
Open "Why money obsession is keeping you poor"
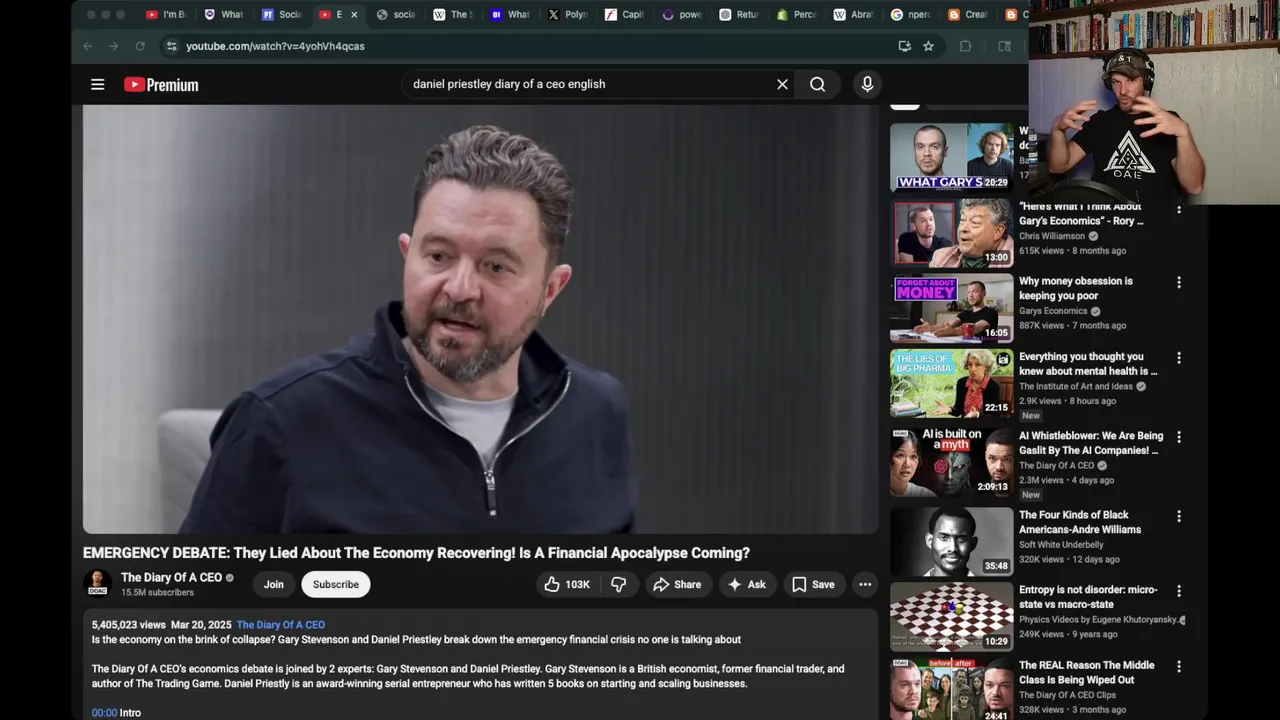pos(1076,288)
